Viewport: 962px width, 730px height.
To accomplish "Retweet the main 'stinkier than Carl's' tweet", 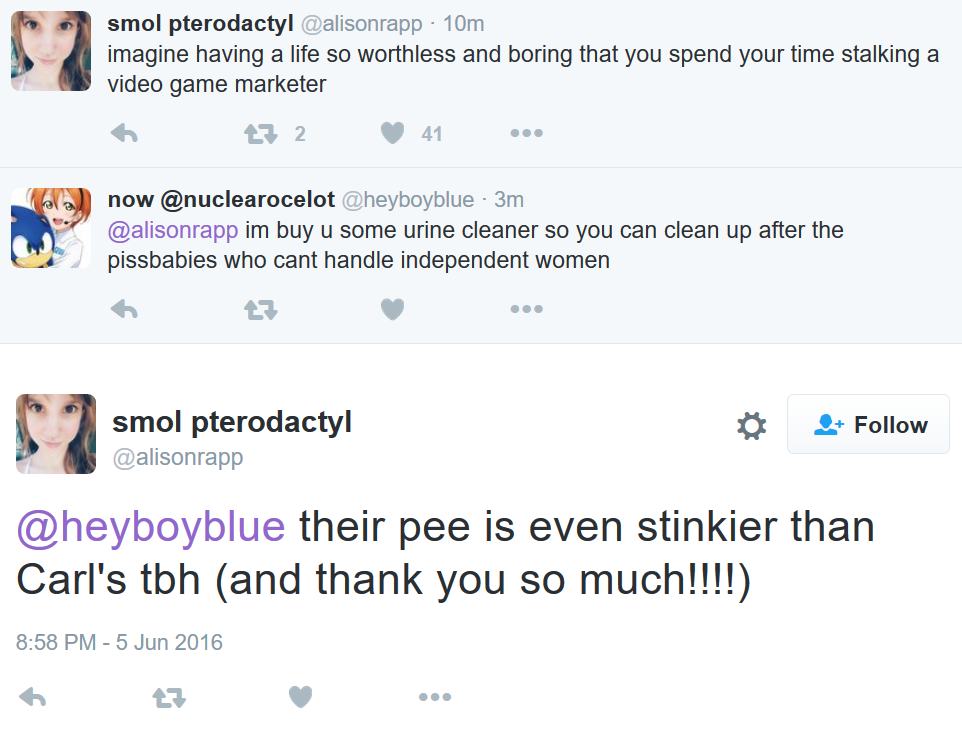I will pyautogui.click(x=169, y=697).
